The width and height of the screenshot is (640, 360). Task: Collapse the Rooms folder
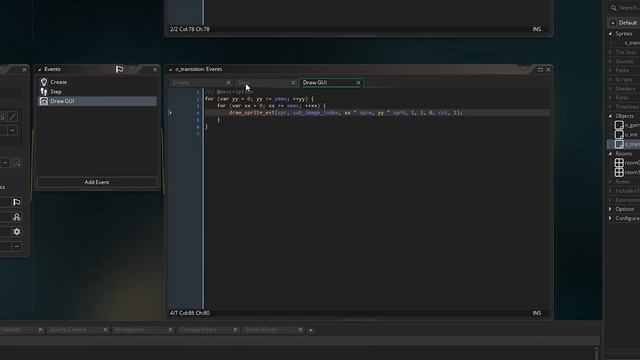tap(611, 154)
